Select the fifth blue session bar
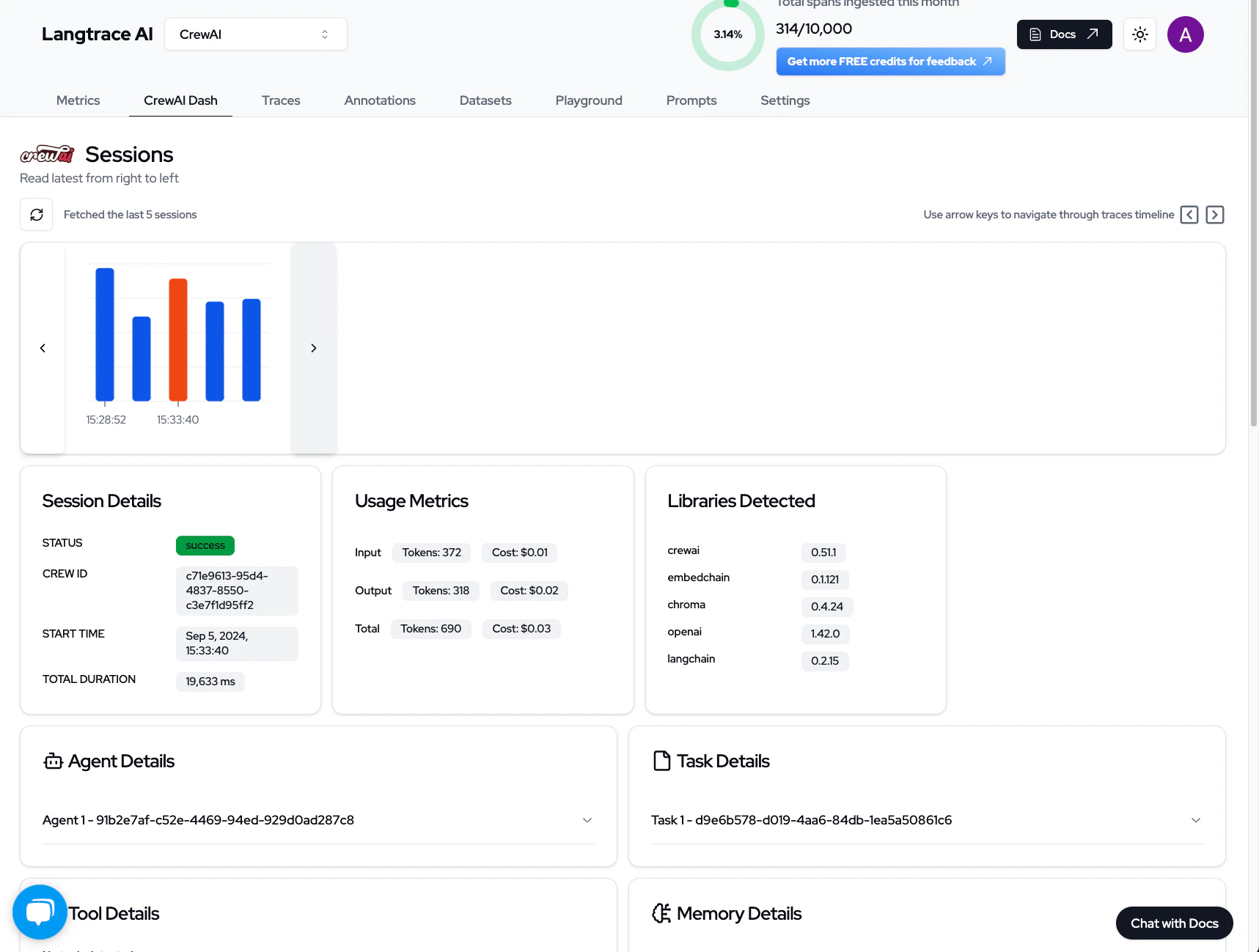 (252, 350)
